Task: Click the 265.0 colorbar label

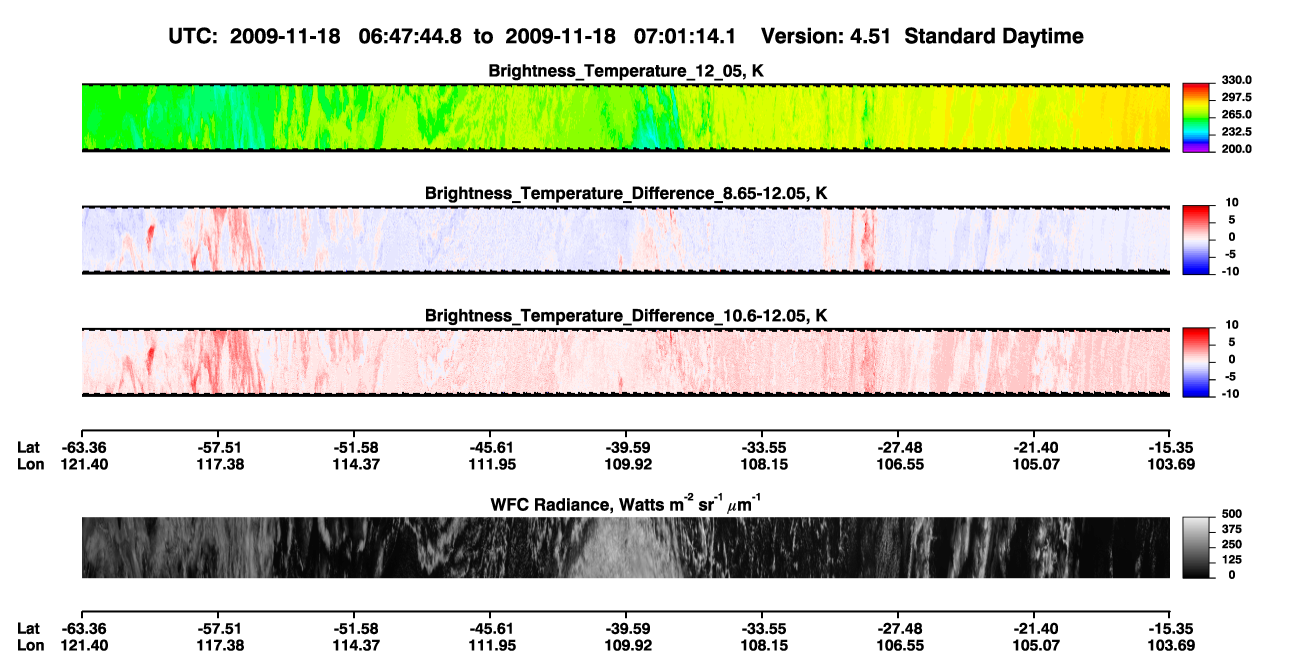Action: coord(1236,114)
